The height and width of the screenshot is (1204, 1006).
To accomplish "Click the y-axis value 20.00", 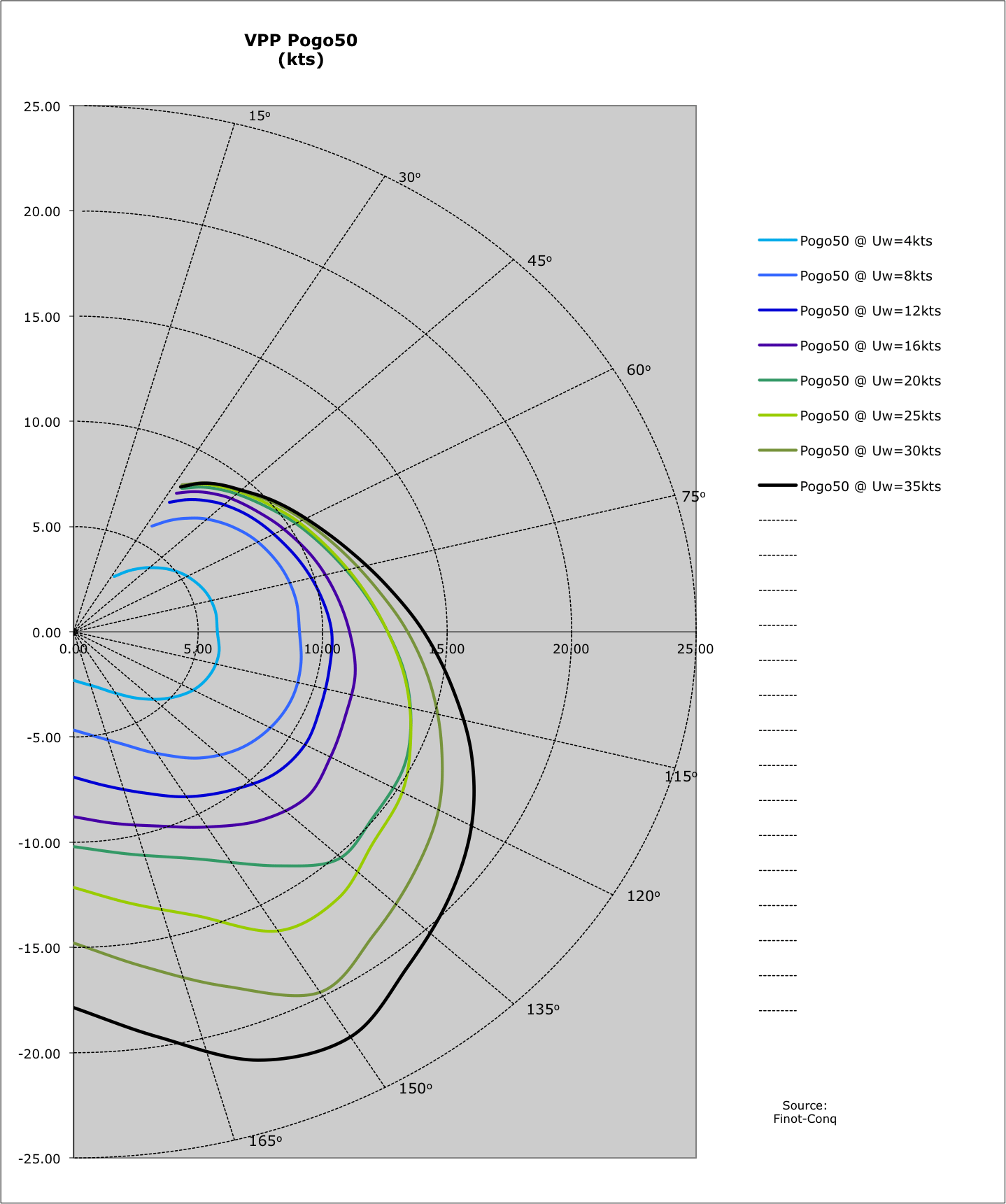I will (x=42, y=211).
